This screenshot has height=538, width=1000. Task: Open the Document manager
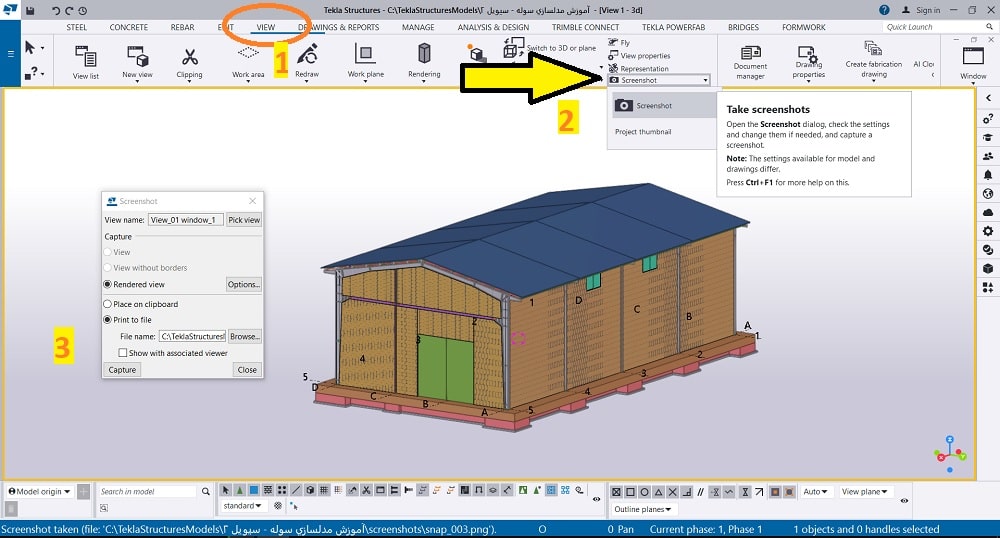tap(750, 54)
